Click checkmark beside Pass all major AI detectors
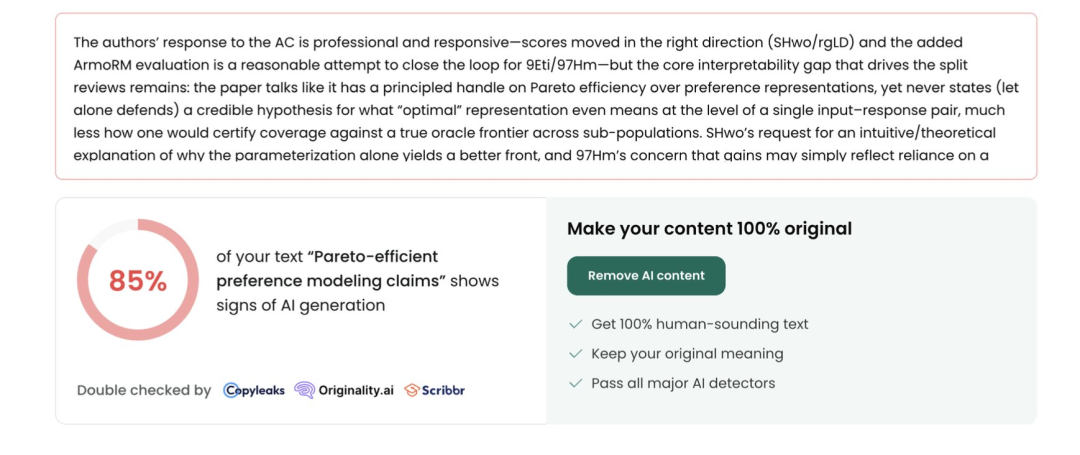 coord(575,383)
